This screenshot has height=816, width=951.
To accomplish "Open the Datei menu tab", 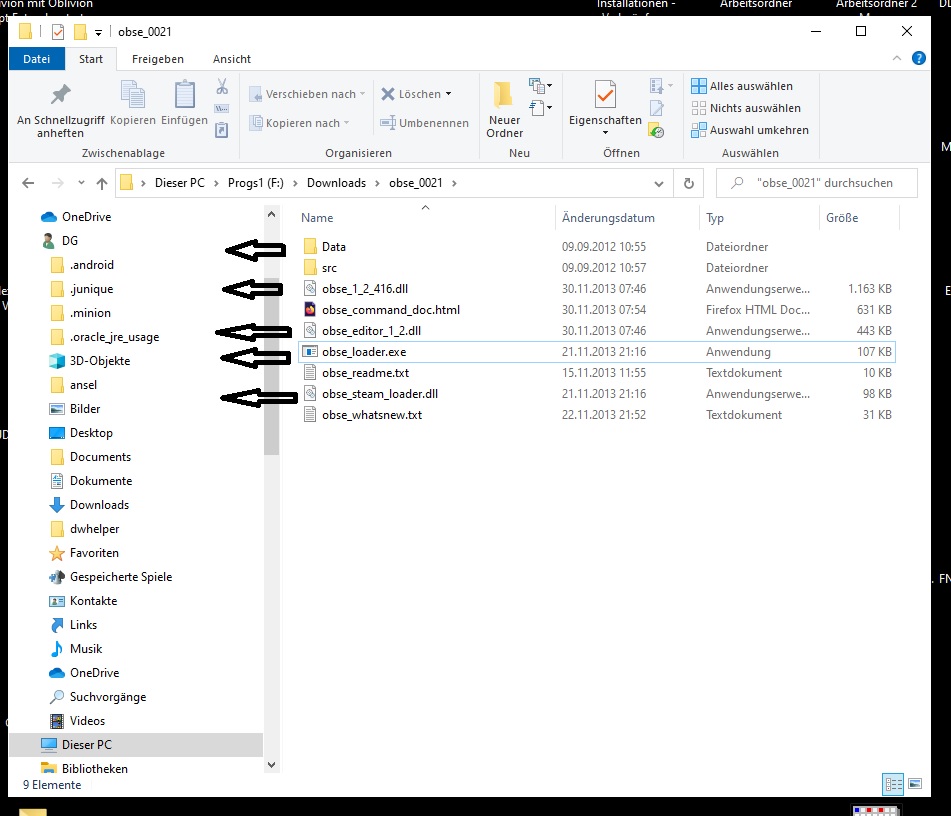I will pos(37,59).
